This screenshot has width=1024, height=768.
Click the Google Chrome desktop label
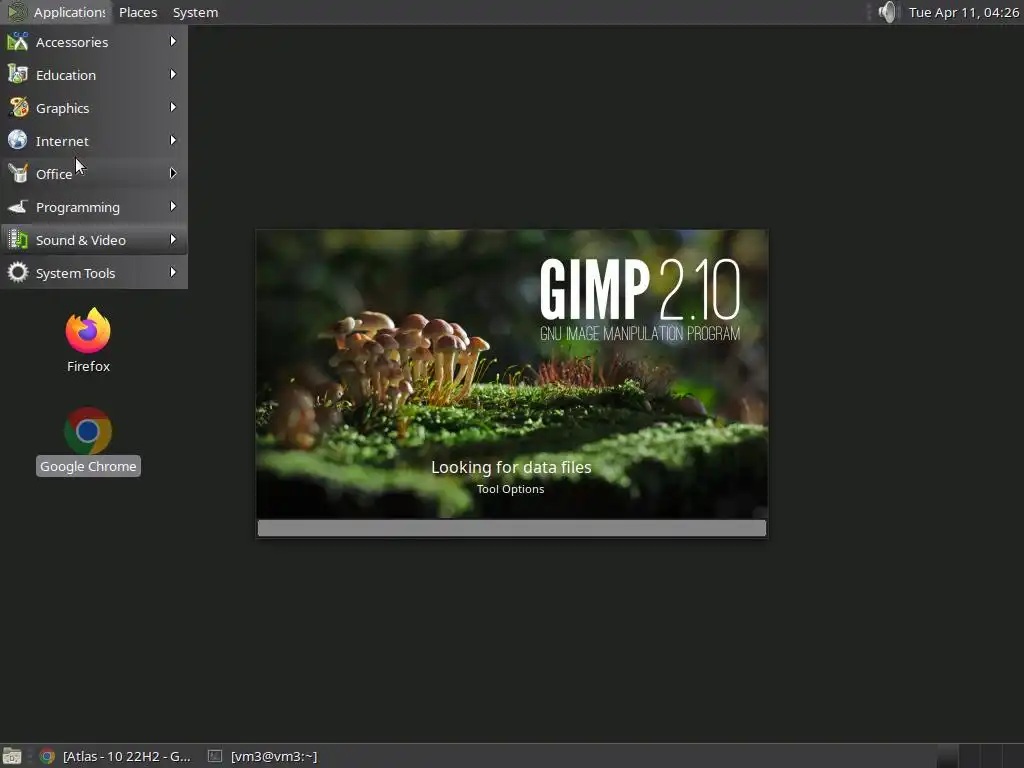(x=88, y=466)
